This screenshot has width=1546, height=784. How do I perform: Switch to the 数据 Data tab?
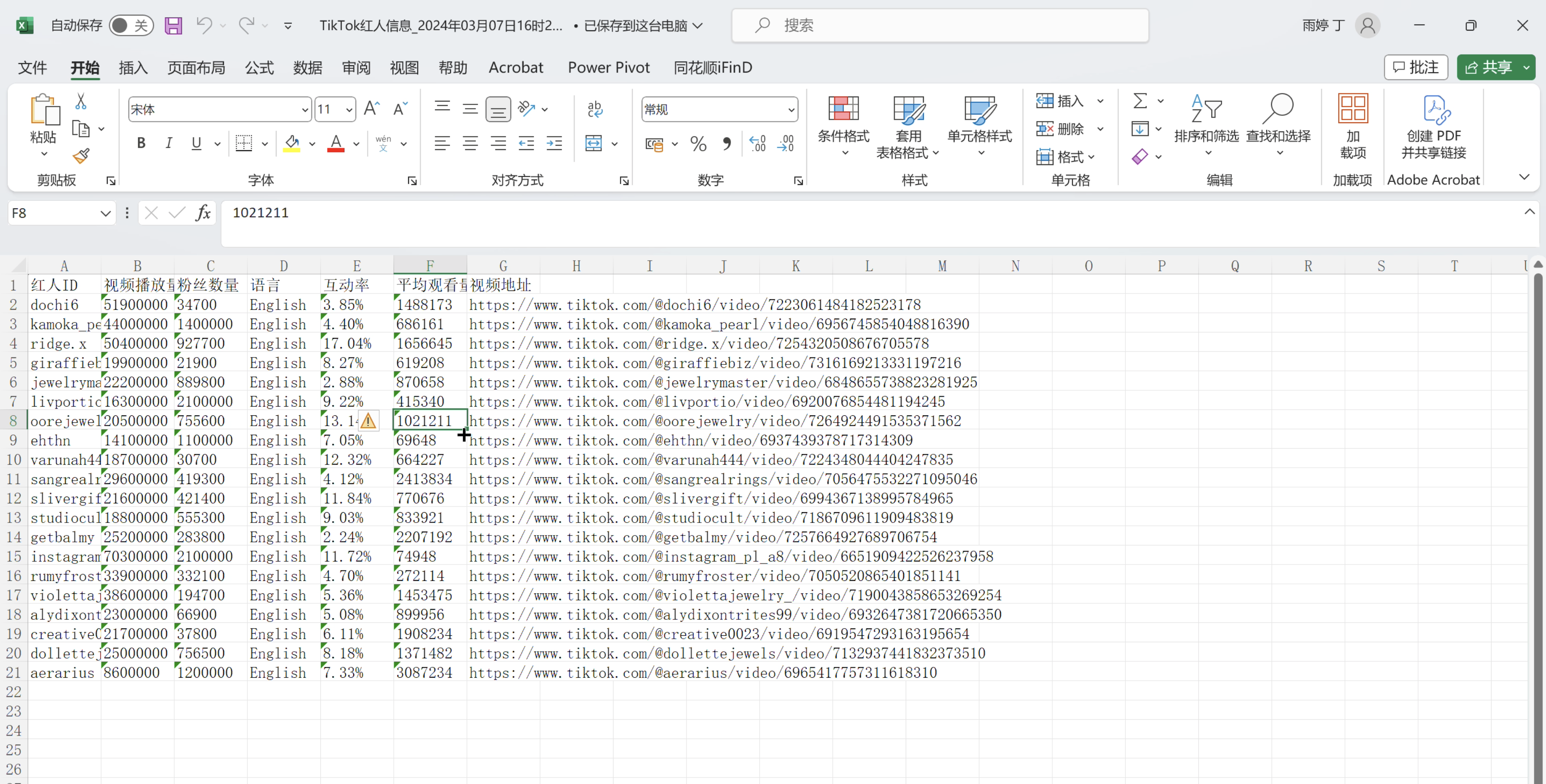(x=308, y=67)
